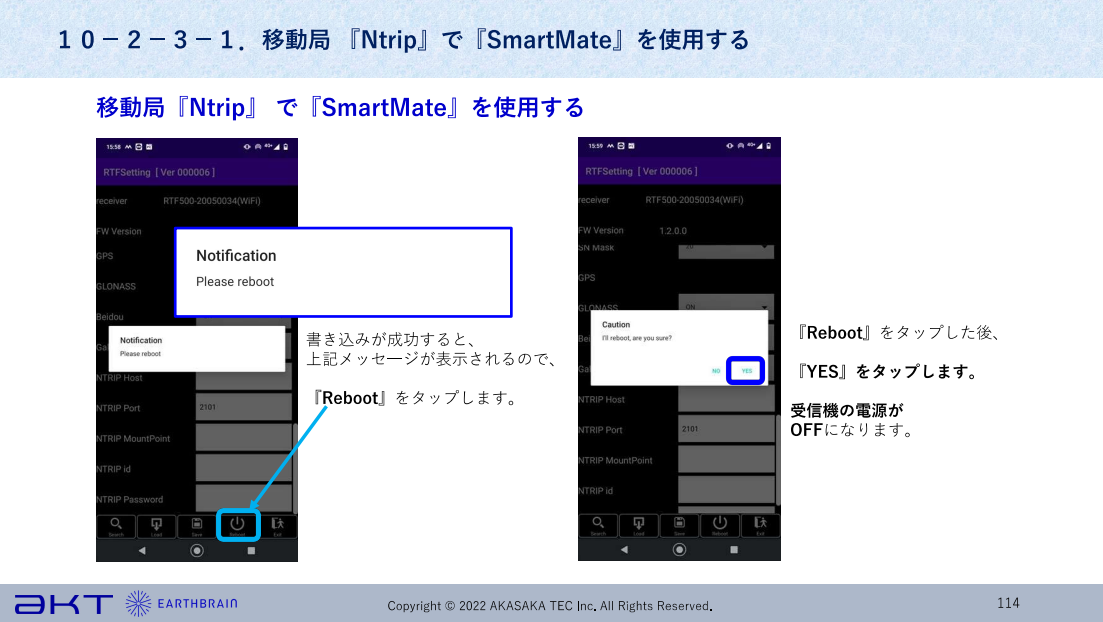The height and width of the screenshot is (622, 1103).
Task: Open the GLONASS ON dropdown in right phone
Action: (726, 305)
